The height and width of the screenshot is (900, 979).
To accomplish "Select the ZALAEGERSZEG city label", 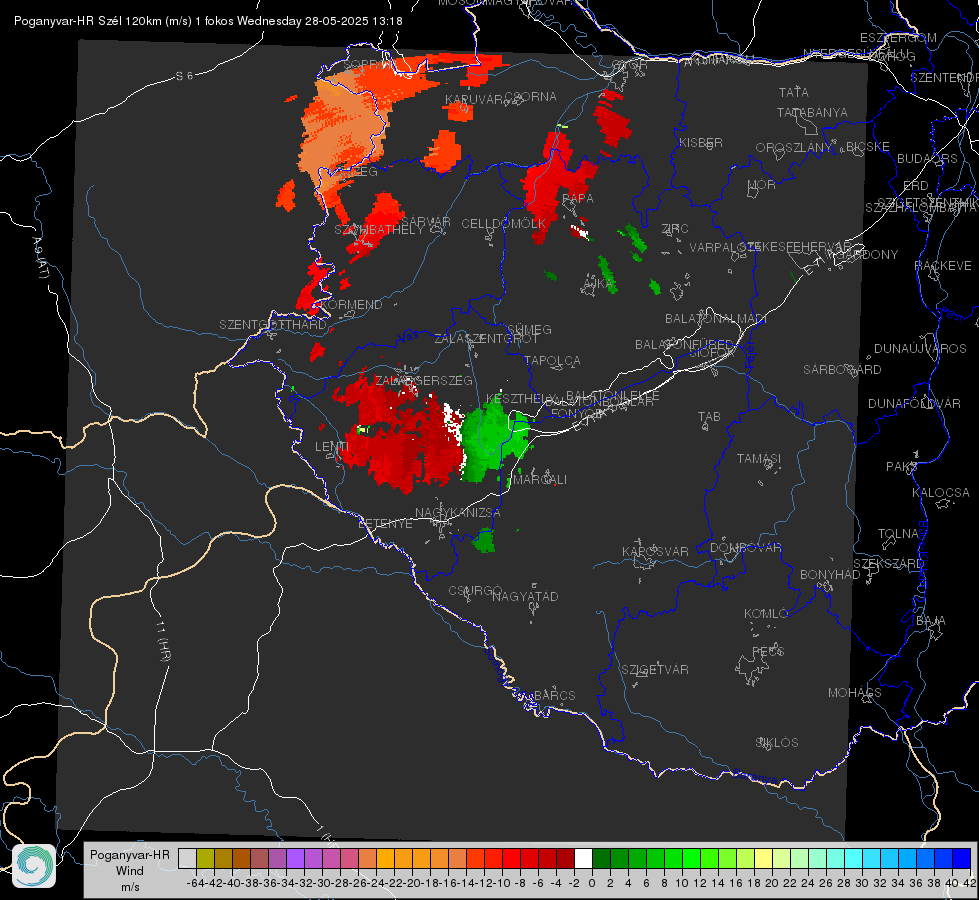I will point(423,380).
